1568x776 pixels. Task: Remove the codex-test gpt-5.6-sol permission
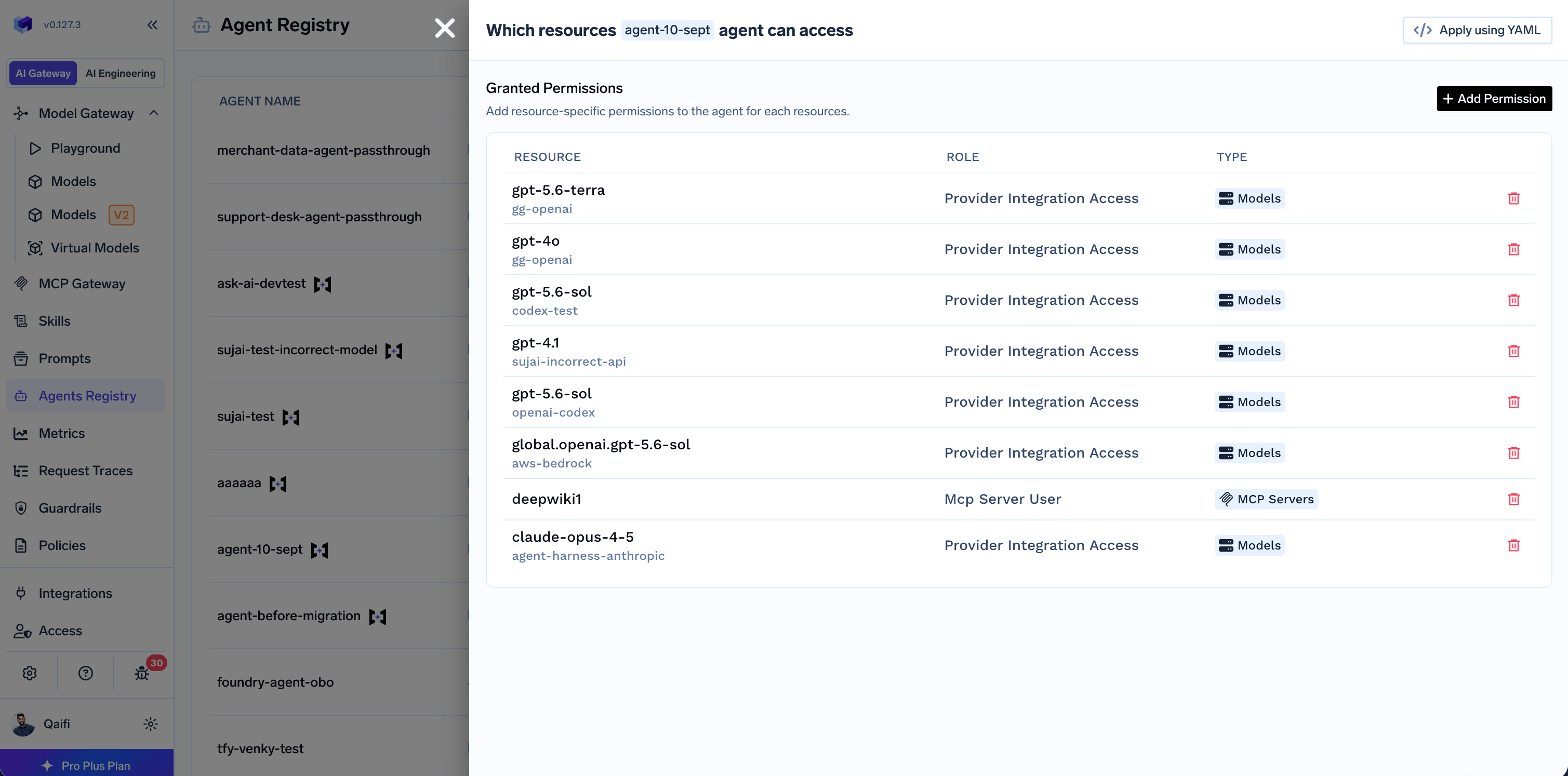coord(1513,300)
